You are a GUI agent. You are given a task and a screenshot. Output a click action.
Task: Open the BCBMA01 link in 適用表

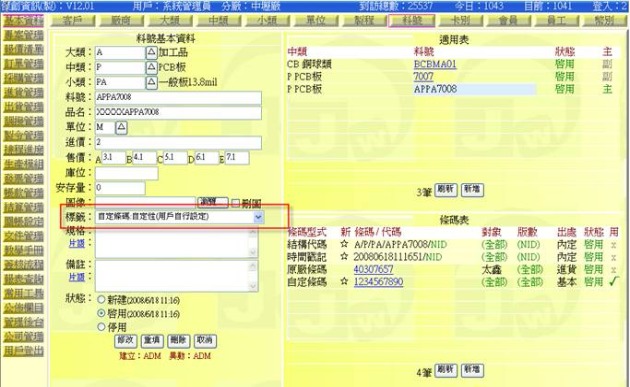click(435, 64)
